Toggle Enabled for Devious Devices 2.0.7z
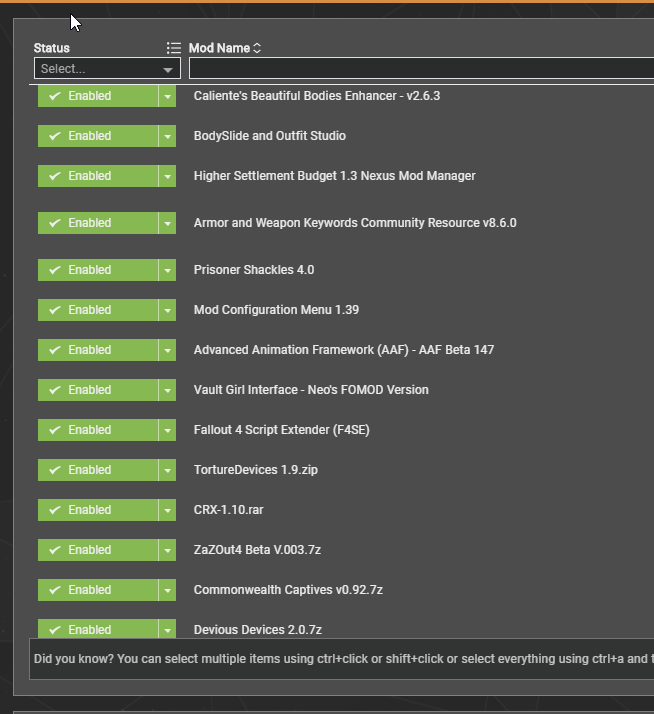654x714 pixels. pyautogui.click(x=98, y=629)
